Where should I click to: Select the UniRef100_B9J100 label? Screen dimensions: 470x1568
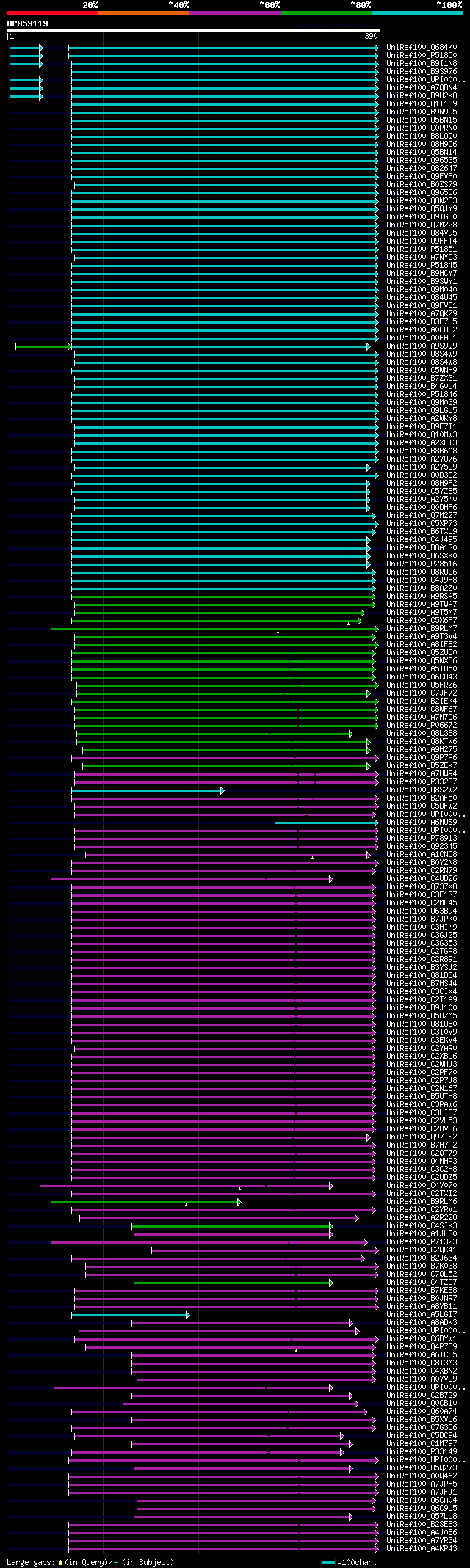[422, 1008]
